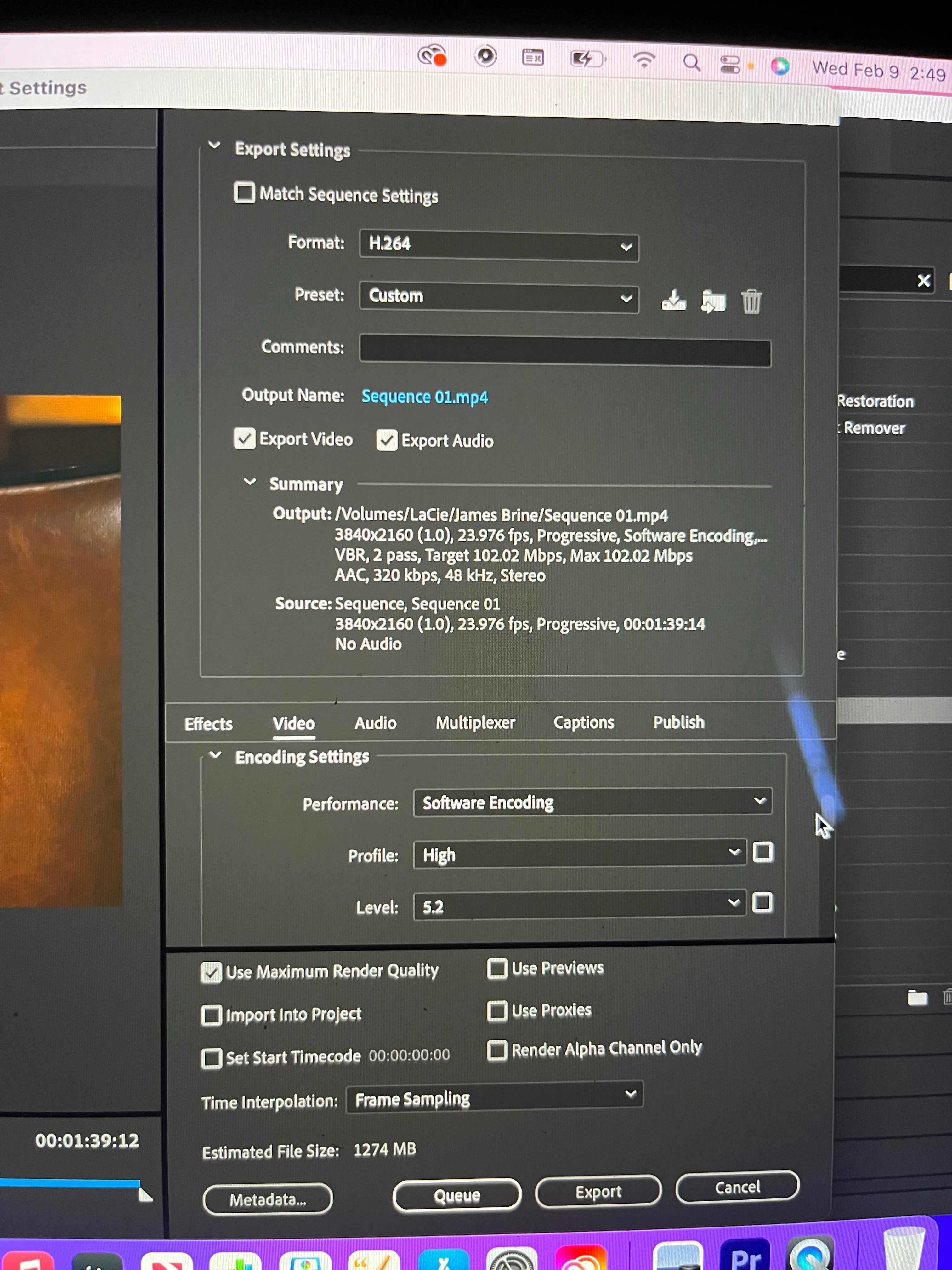Open Spotlight search in menu bar
Viewport: 952px width, 1270px height.
691,63
